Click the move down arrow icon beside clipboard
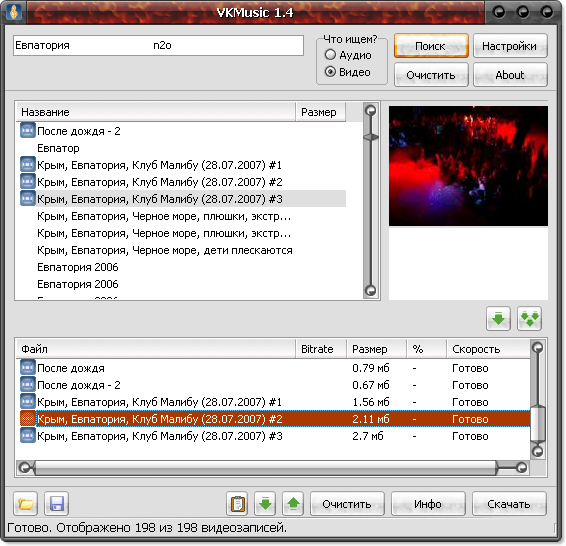566x546 pixels. click(265, 503)
